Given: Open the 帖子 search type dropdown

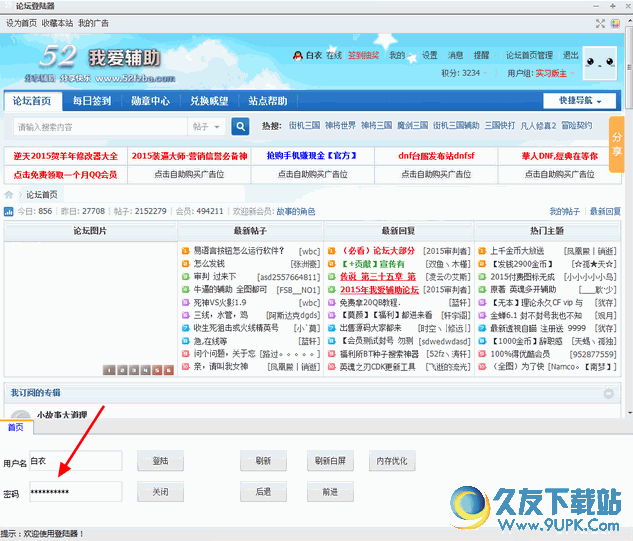Looking at the screenshot, I should pyautogui.click(x=206, y=127).
